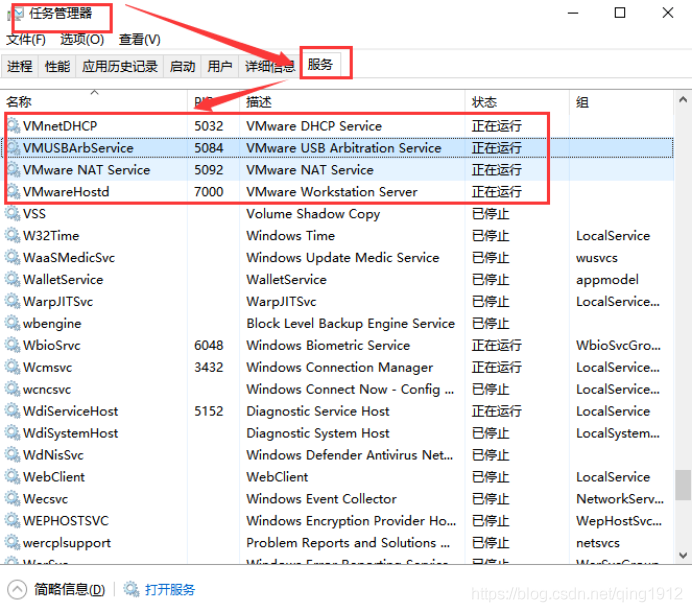Sort by the 状态 column header
The height and width of the screenshot is (612, 692).
(517, 102)
